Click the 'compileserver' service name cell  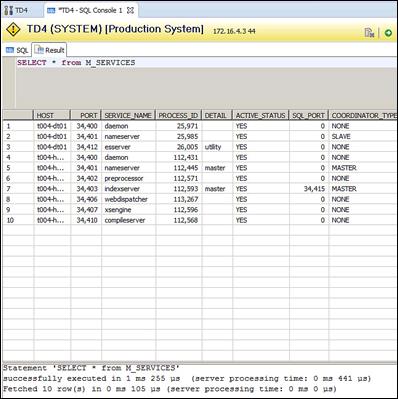pos(128,220)
